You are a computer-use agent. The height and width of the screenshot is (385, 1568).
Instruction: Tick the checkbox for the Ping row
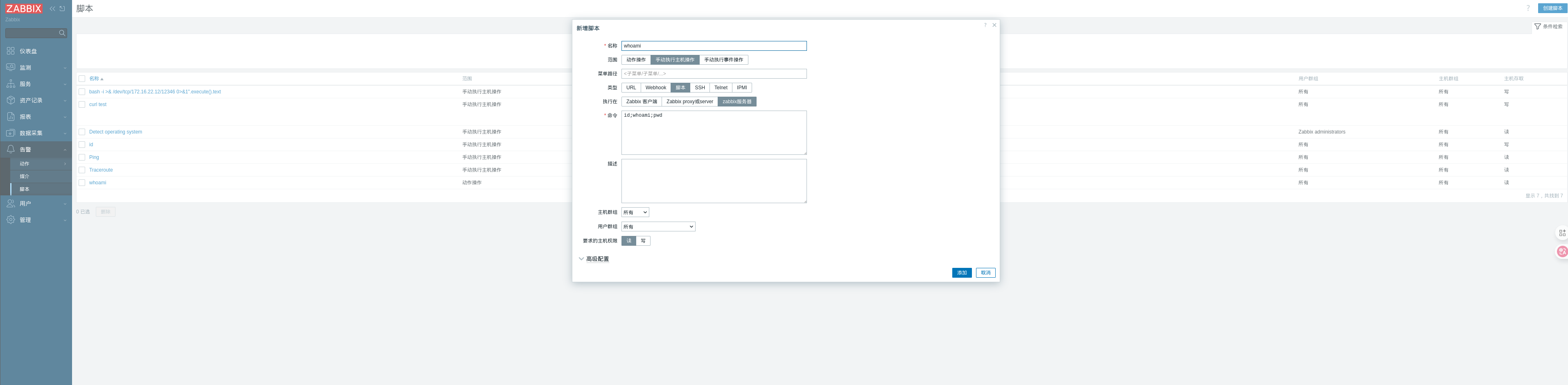81,157
